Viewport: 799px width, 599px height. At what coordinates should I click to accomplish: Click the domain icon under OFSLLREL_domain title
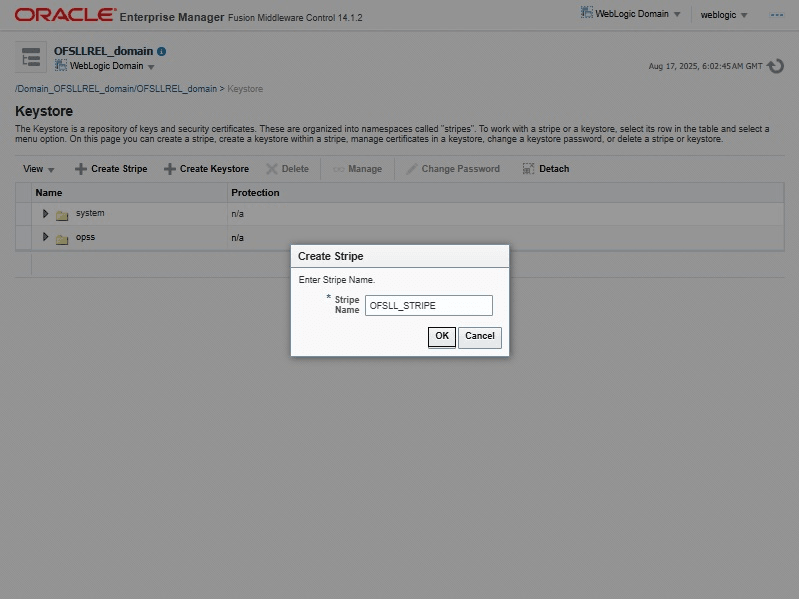pos(61,65)
